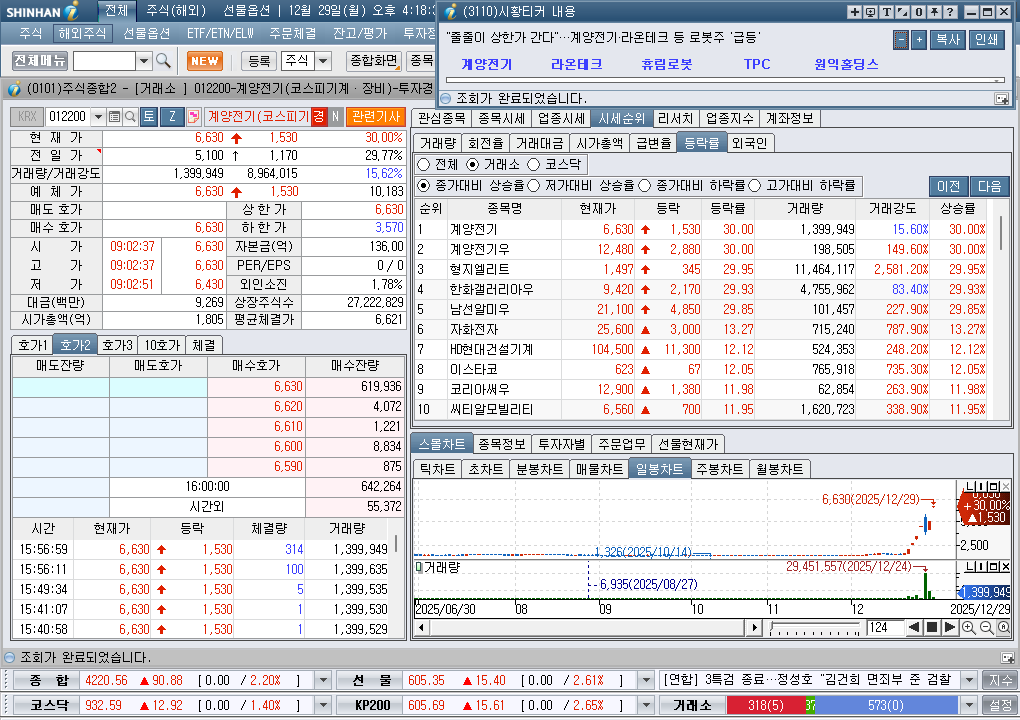Open the 선물 index dropdown arrow

[x=645, y=680]
